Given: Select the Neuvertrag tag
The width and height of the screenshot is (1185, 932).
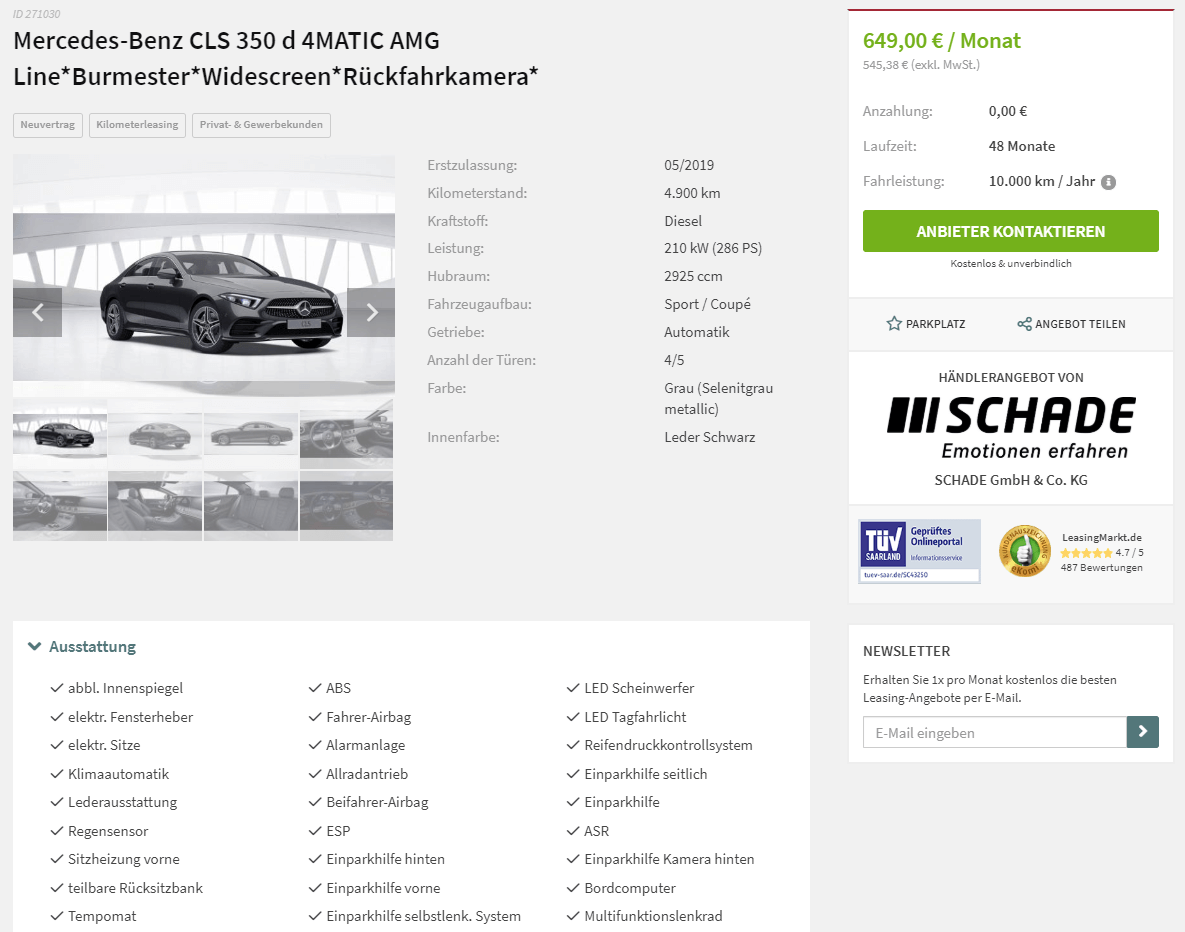Looking at the screenshot, I should click(x=48, y=125).
